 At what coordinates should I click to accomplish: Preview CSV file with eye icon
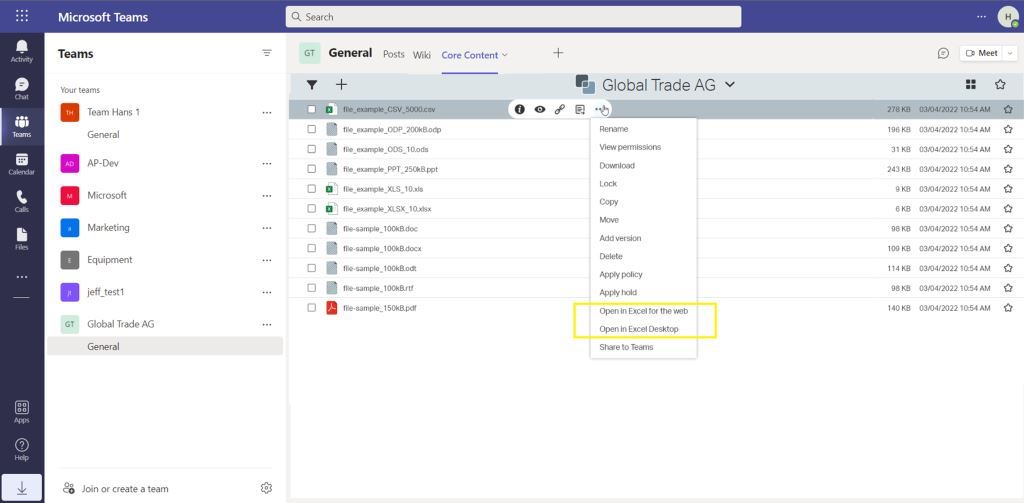539,110
